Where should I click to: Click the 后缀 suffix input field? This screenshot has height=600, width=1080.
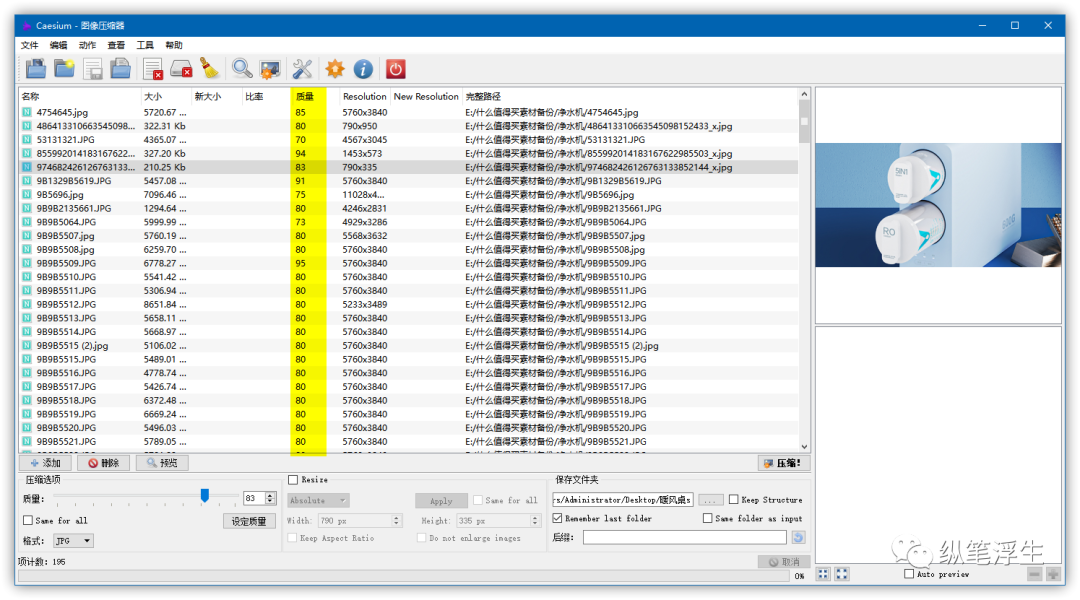685,537
